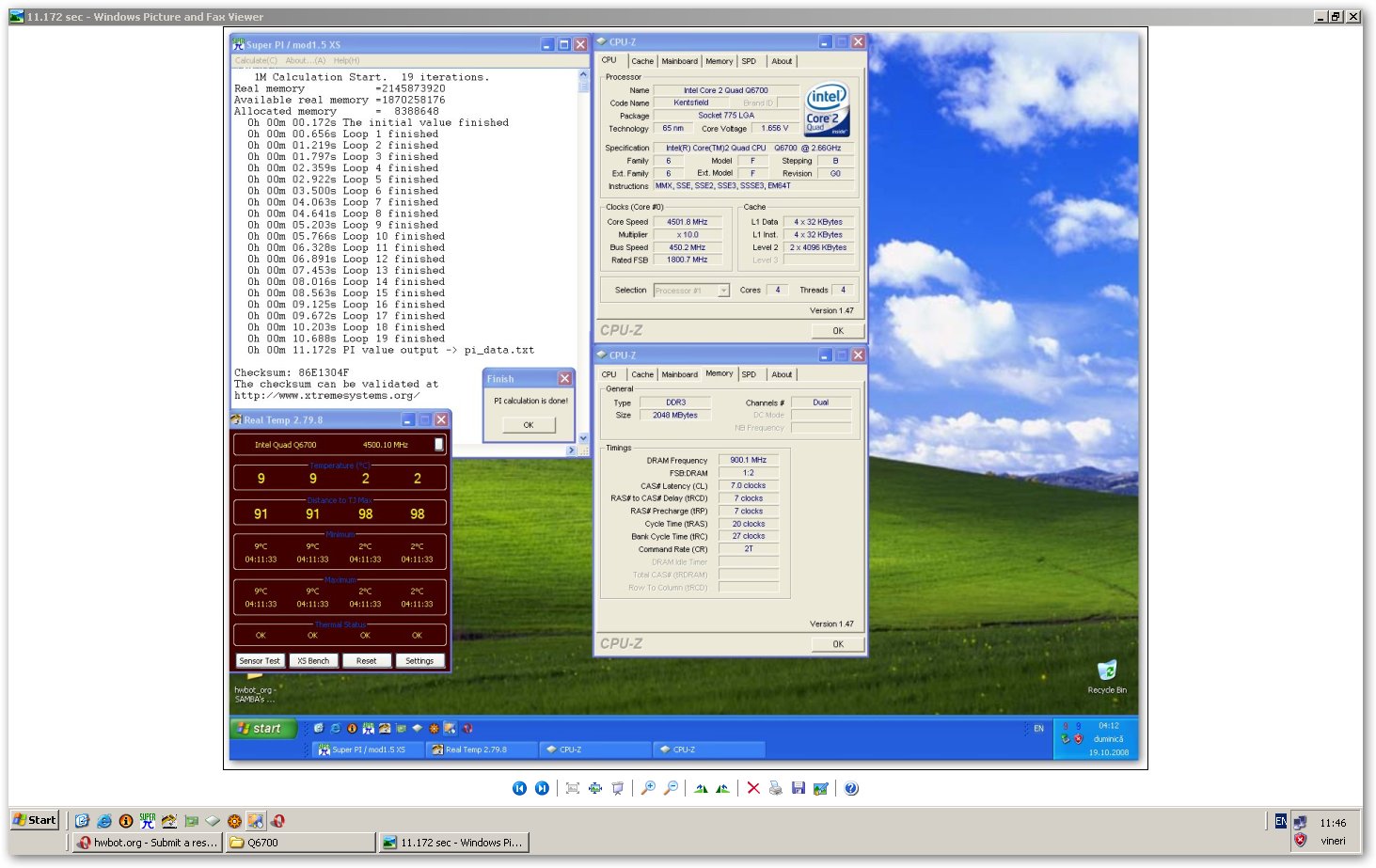The image size is (1376, 868).
Task: Click Reset in pictured Real Temp window
Action: tap(366, 660)
